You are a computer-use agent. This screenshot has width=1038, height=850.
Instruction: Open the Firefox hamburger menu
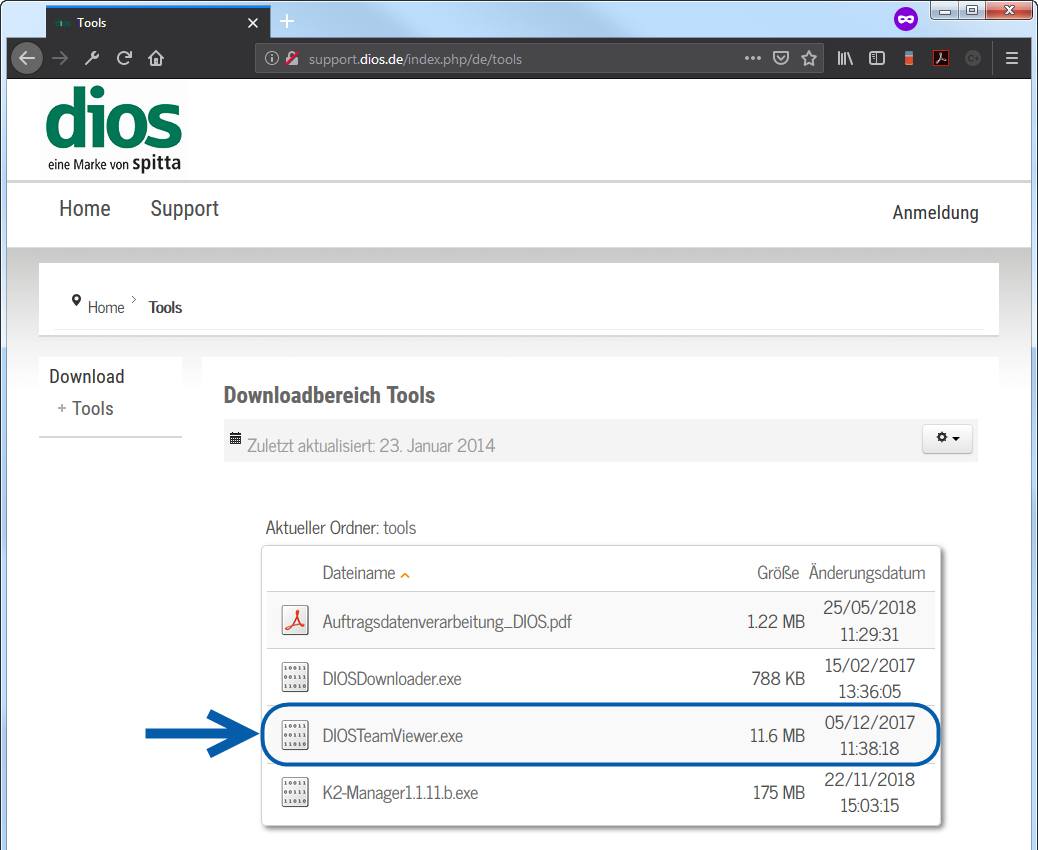(x=1012, y=59)
